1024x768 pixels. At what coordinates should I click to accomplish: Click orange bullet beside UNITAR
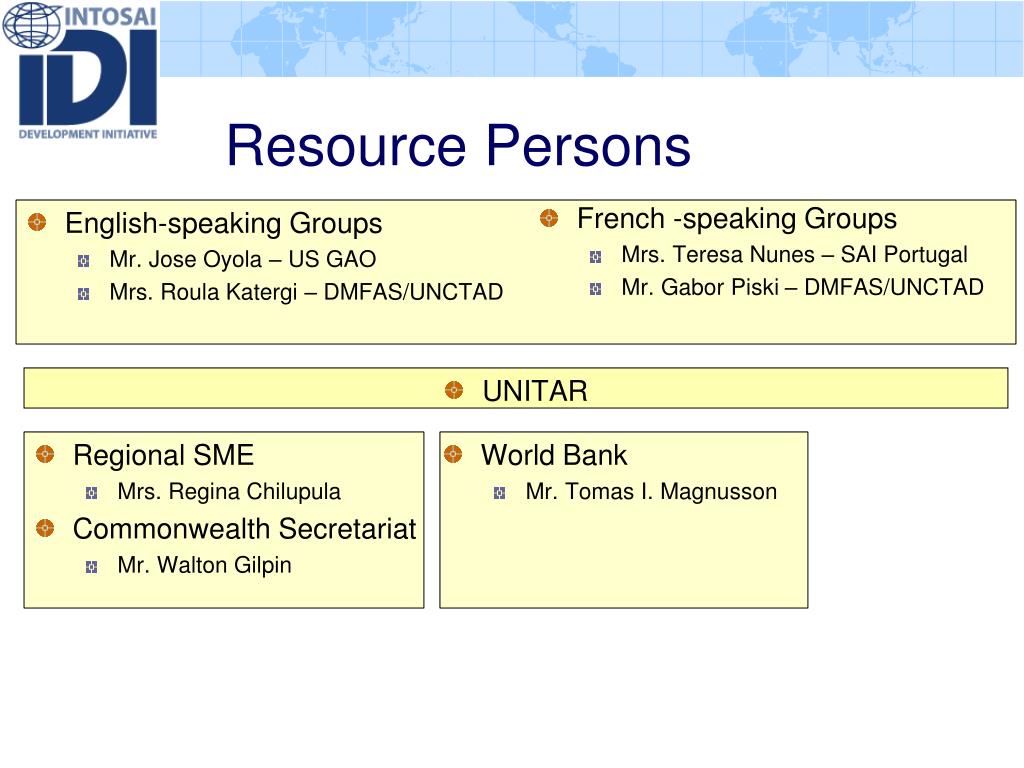[x=454, y=390]
